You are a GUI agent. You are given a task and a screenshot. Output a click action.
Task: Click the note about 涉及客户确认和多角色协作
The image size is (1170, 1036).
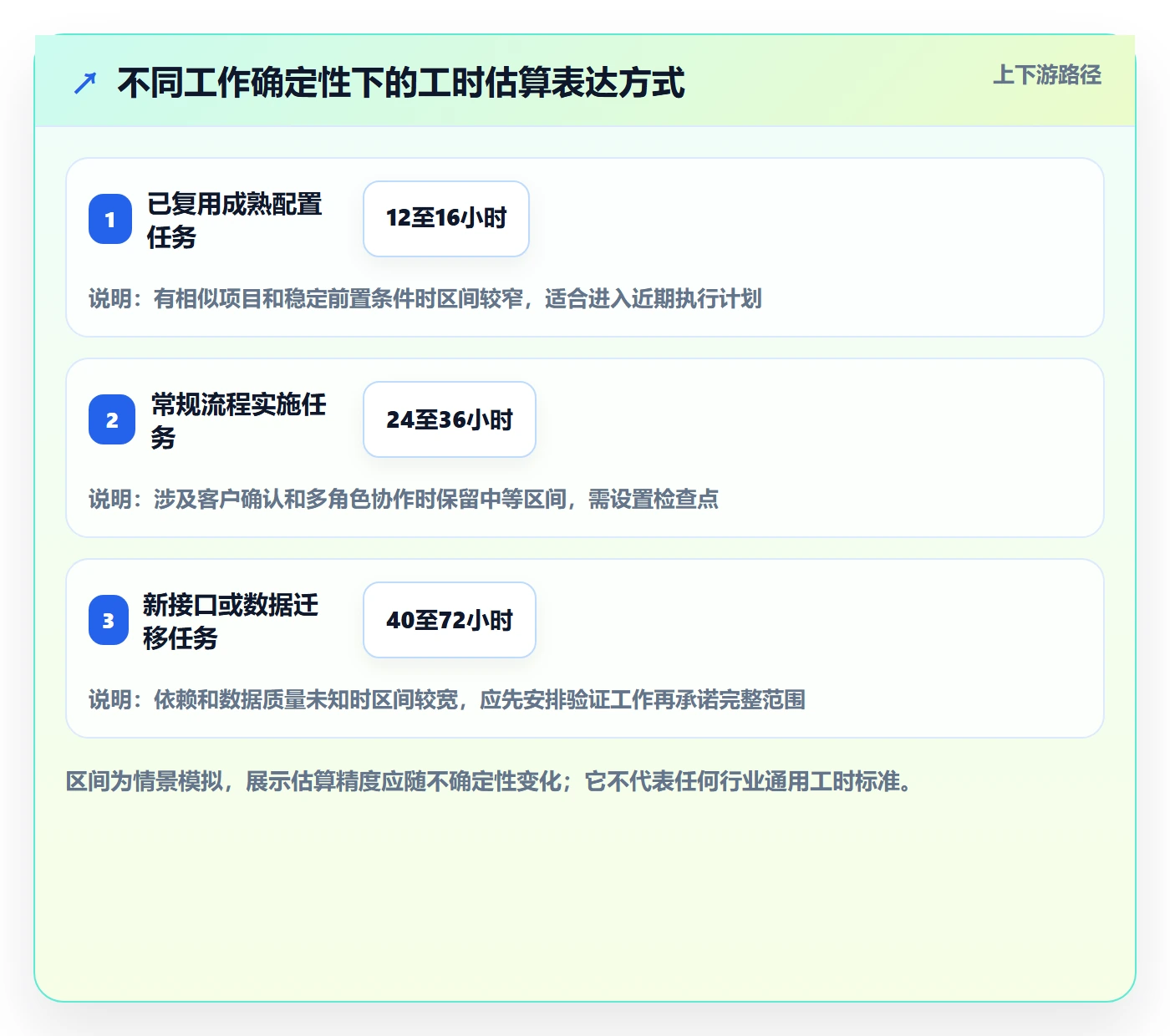tap(404, 499)
